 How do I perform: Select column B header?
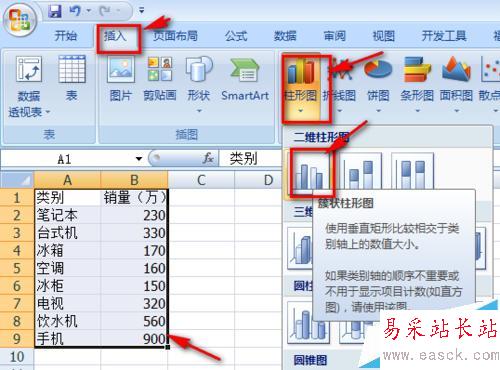click(134, 180)
